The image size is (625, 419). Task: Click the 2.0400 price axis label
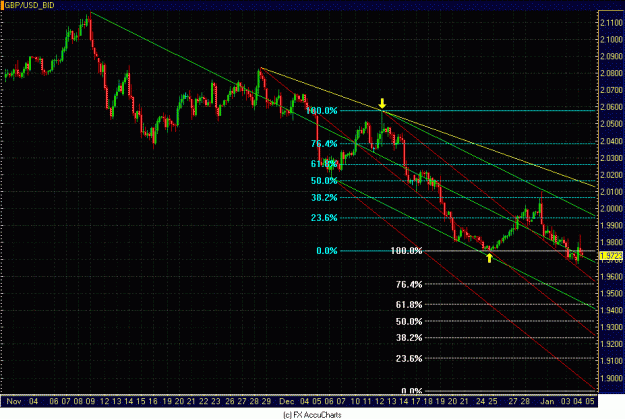coord(611,141)
